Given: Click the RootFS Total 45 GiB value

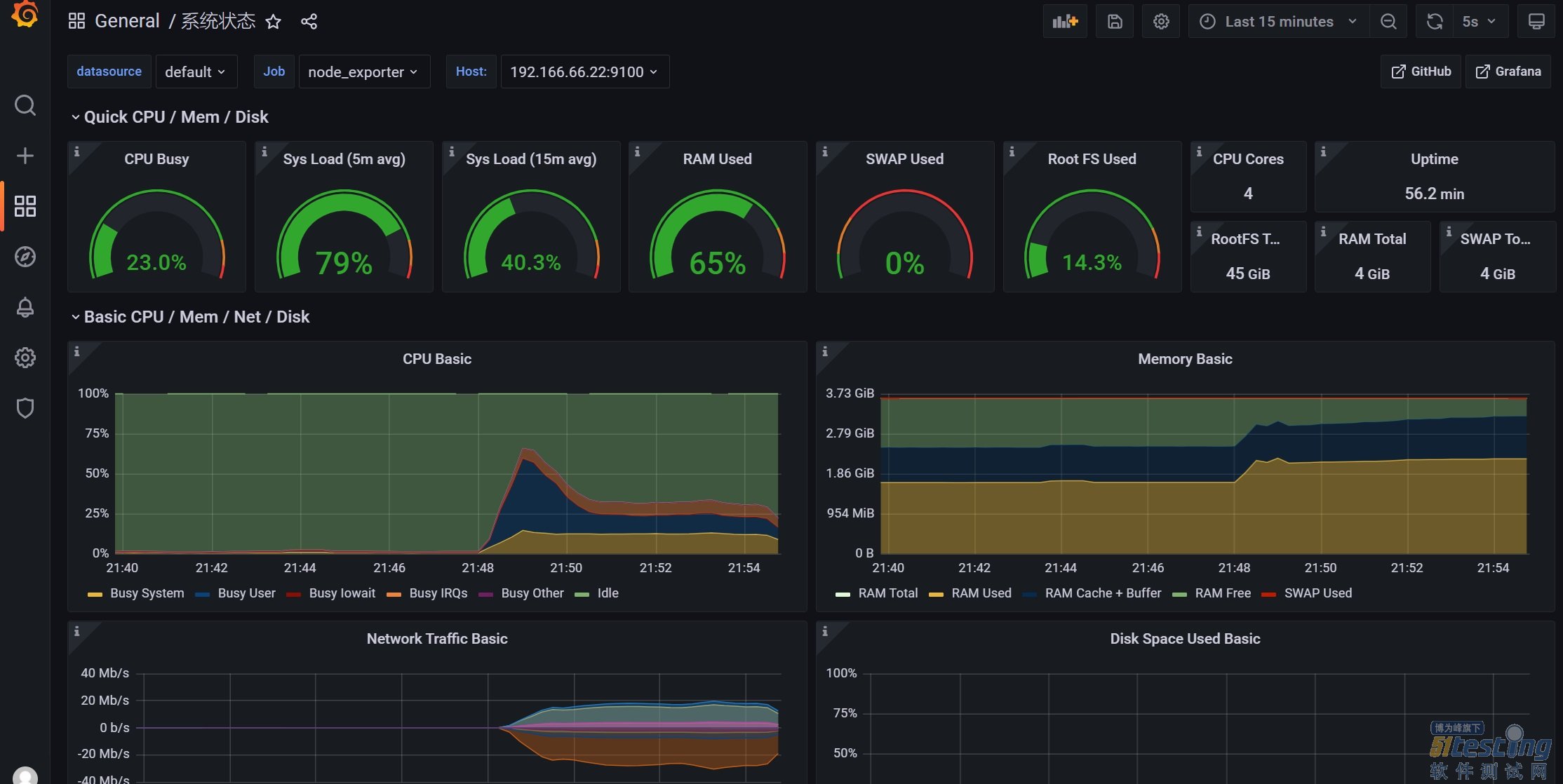Looking at the screenshot, I should click(1248, 273).
